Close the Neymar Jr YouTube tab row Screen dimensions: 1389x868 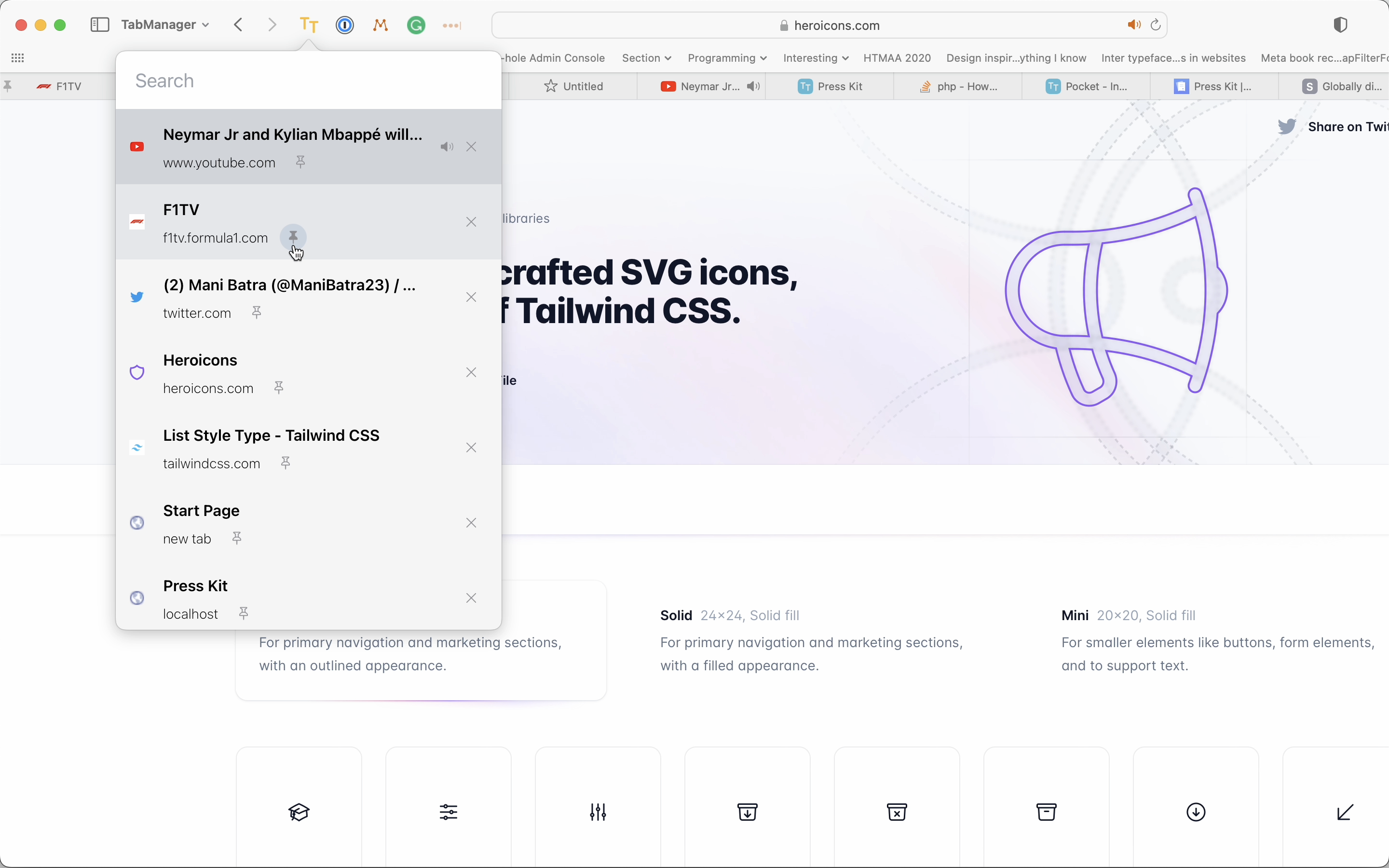(471, 147)
